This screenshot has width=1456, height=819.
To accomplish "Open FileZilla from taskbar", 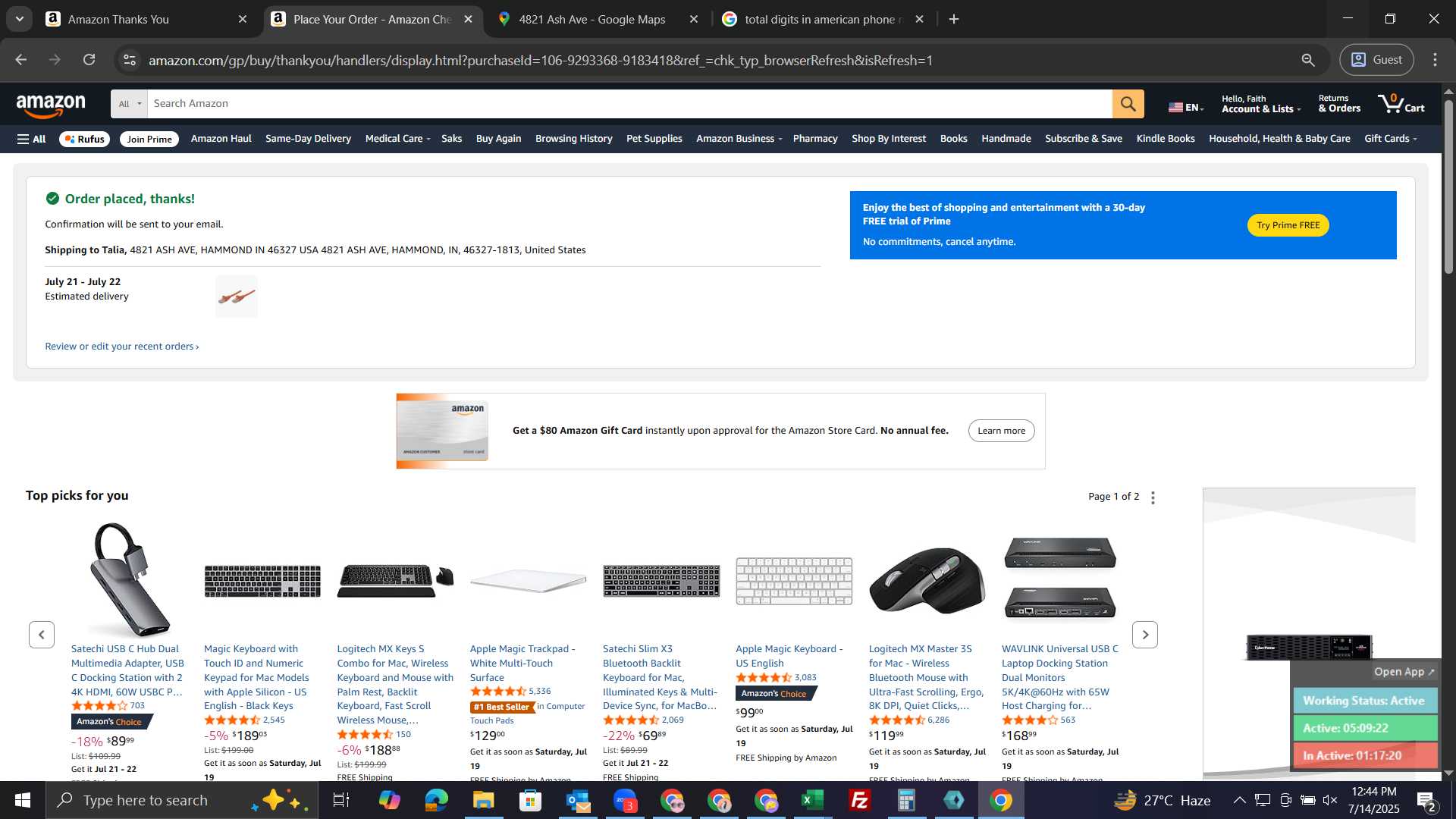I will pyautogui.click(x=859, y=800).
